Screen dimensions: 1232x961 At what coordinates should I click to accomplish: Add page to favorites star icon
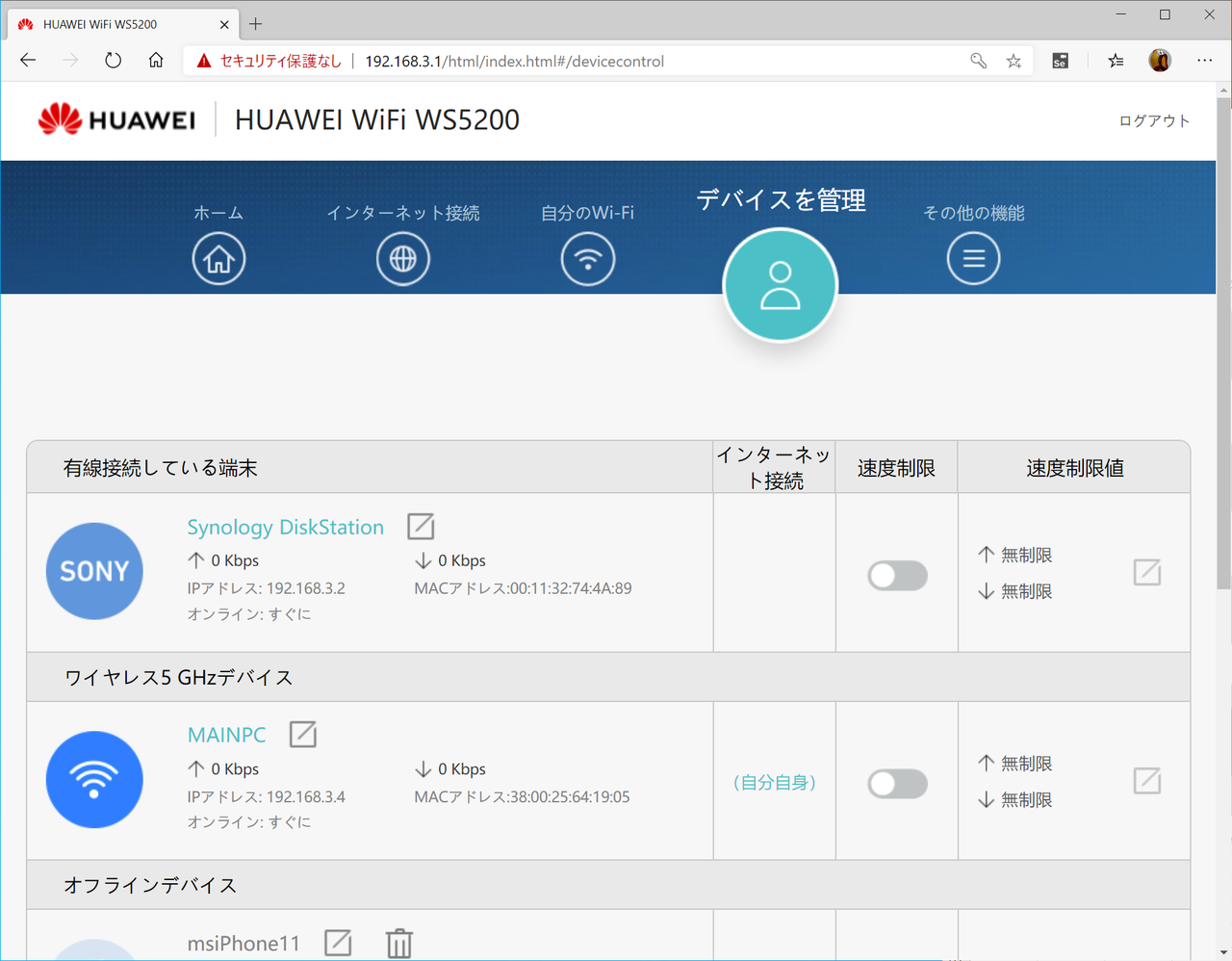tap(1014, 61)
